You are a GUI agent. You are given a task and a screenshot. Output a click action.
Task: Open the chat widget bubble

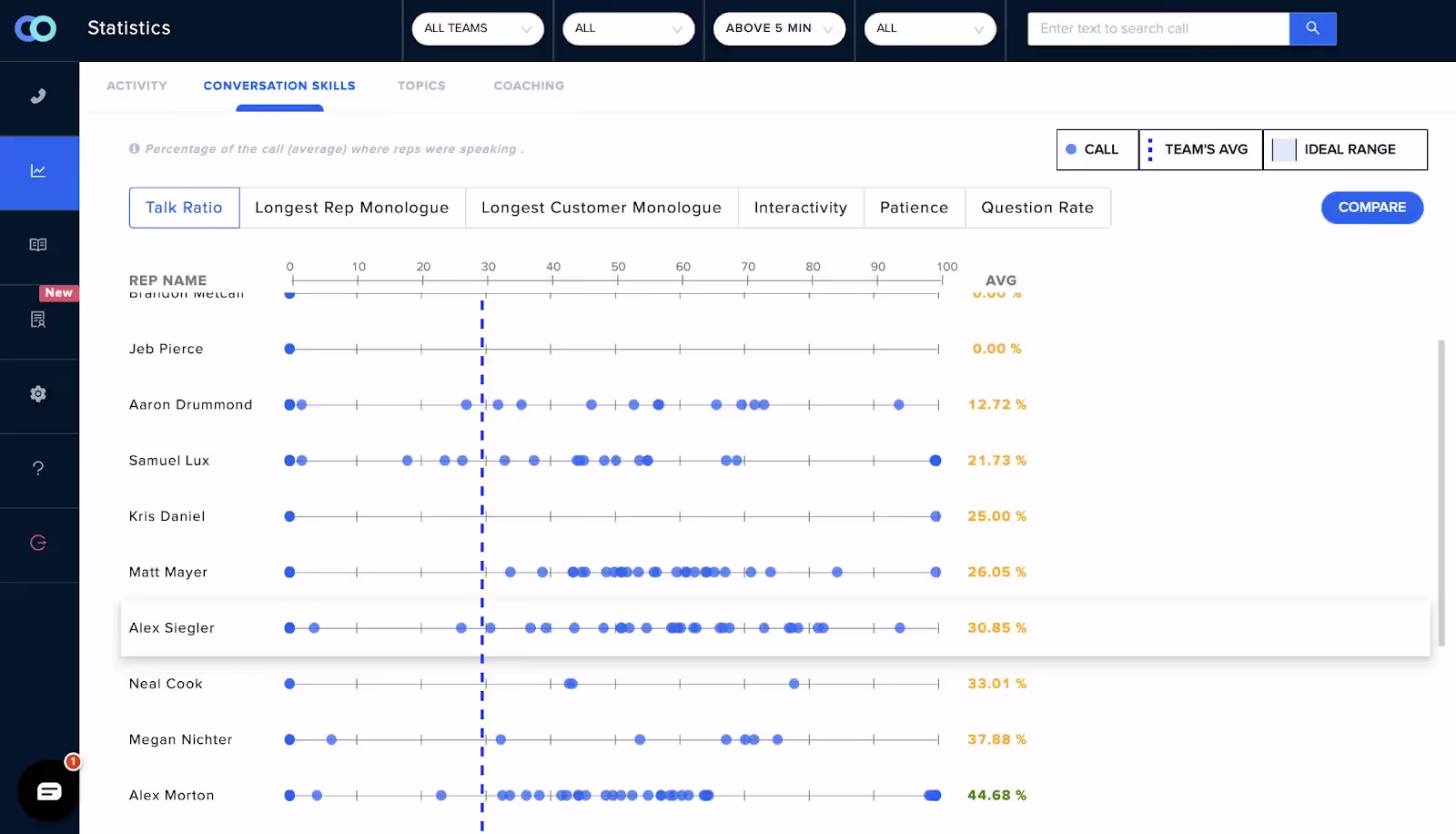49,791
